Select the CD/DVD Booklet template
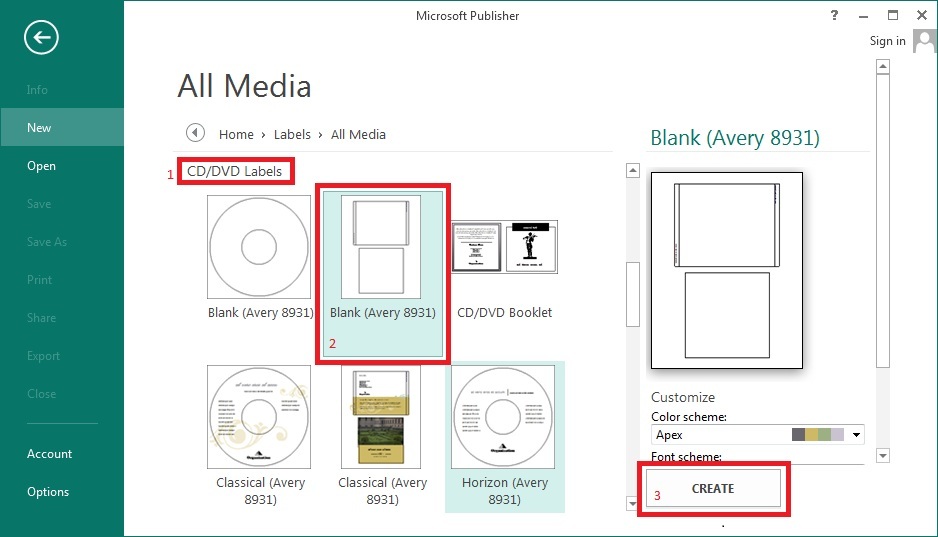Screen dimensions: 938x537 504,247
